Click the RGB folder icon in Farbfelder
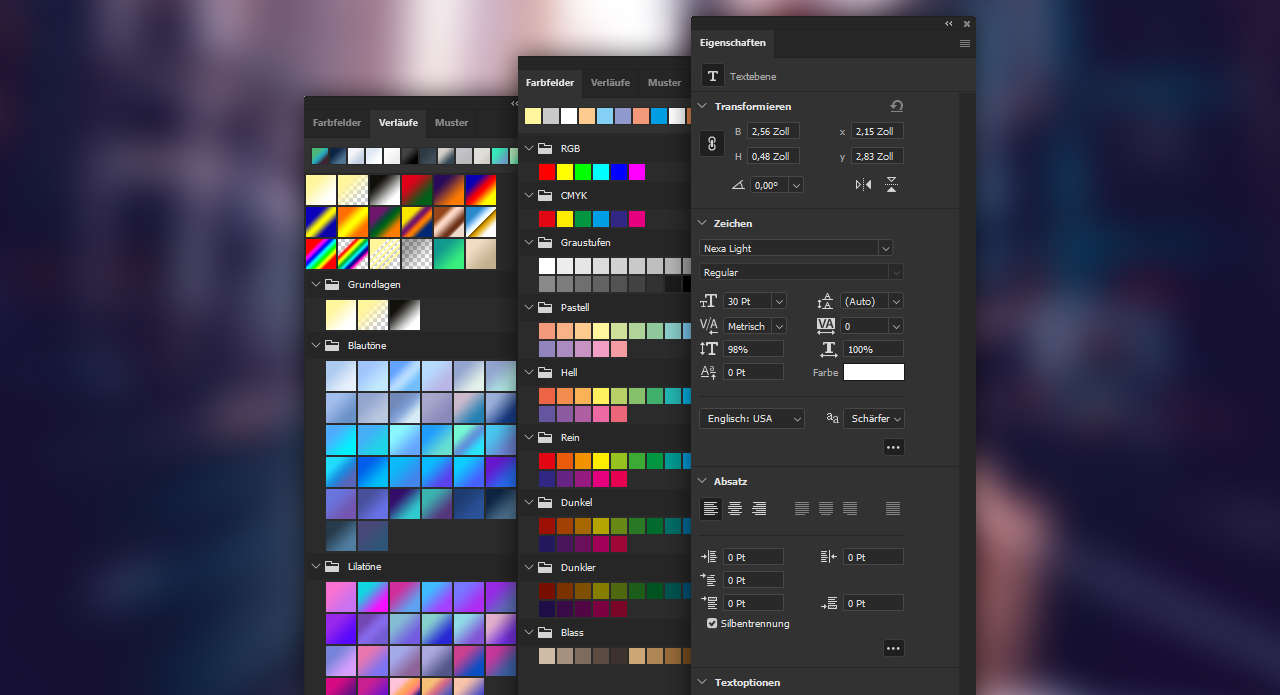This screenshot has height=695, width=1280. [545, 148]
